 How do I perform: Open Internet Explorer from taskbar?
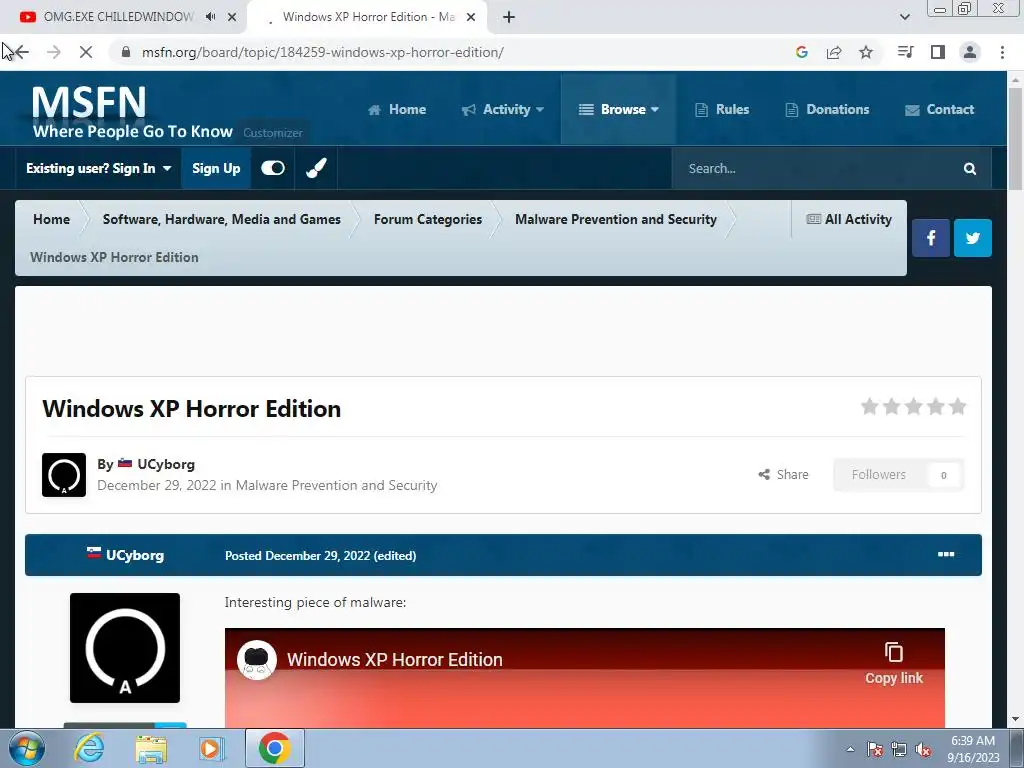click(89, 748)
